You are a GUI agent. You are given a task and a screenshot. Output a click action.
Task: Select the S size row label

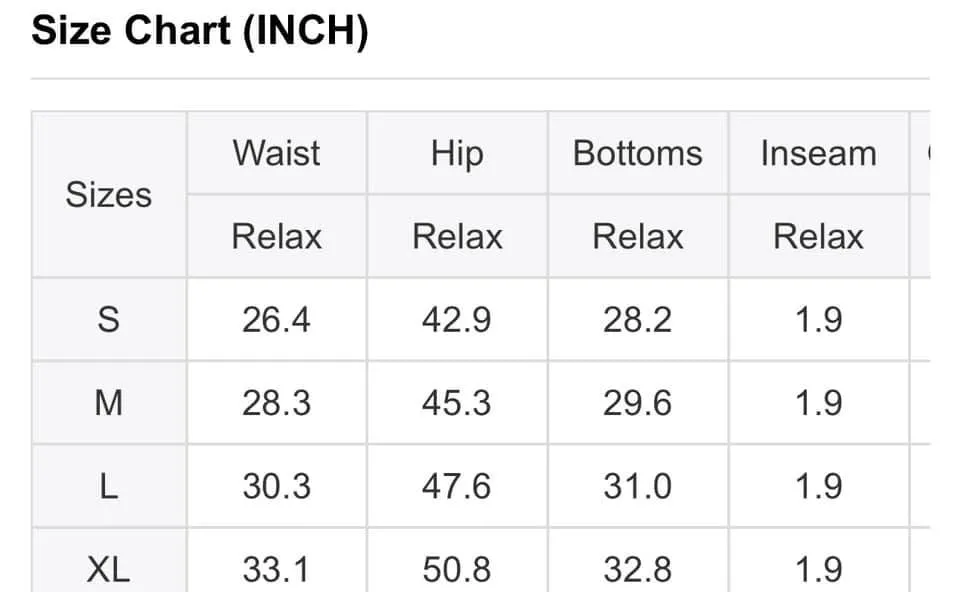(x=109, y=320)
